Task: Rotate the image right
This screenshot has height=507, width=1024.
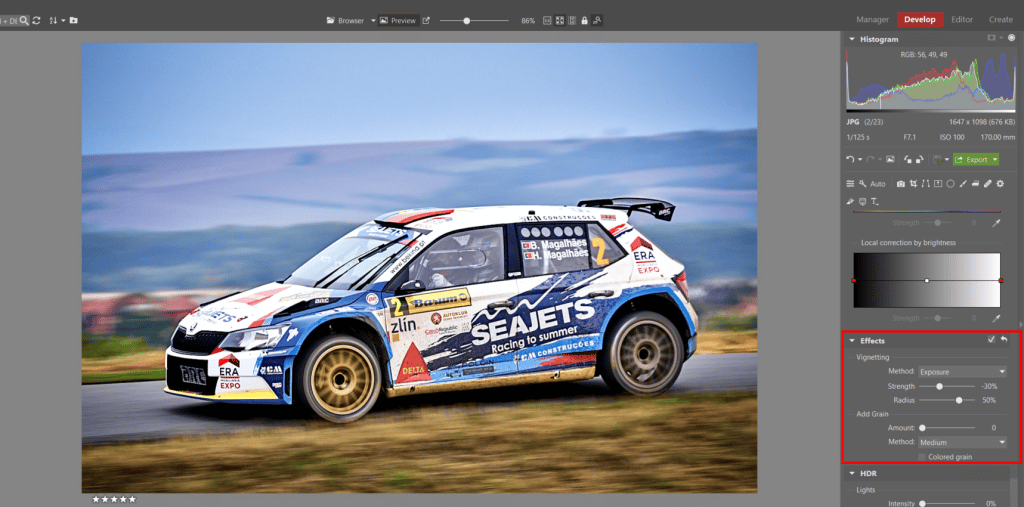Action: [920, 159]
